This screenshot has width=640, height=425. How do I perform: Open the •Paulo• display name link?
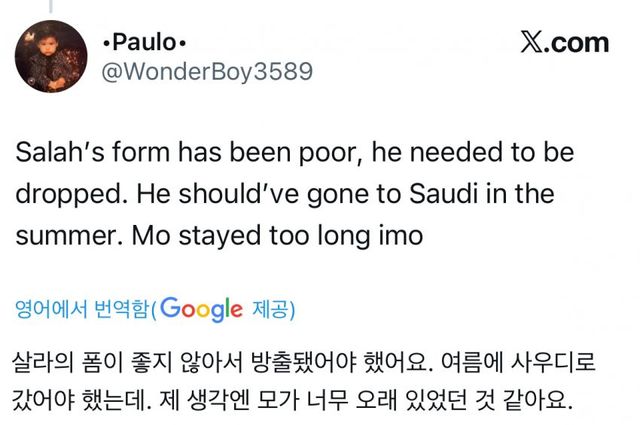pyautogui.click(x=144, y=42)
